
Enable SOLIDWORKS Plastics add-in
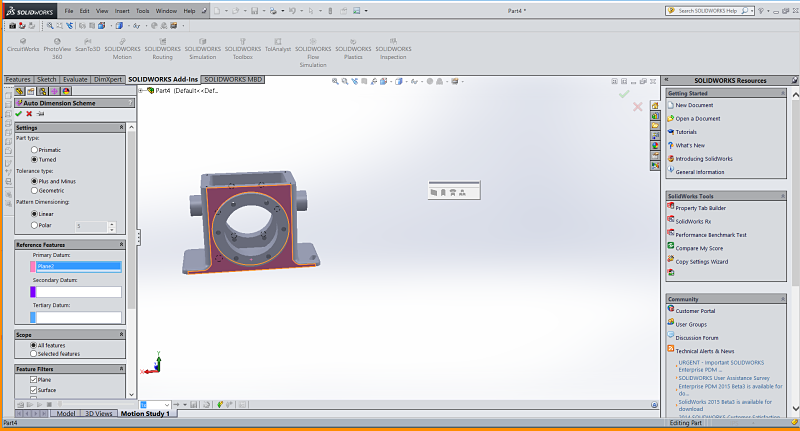point(353,48)
